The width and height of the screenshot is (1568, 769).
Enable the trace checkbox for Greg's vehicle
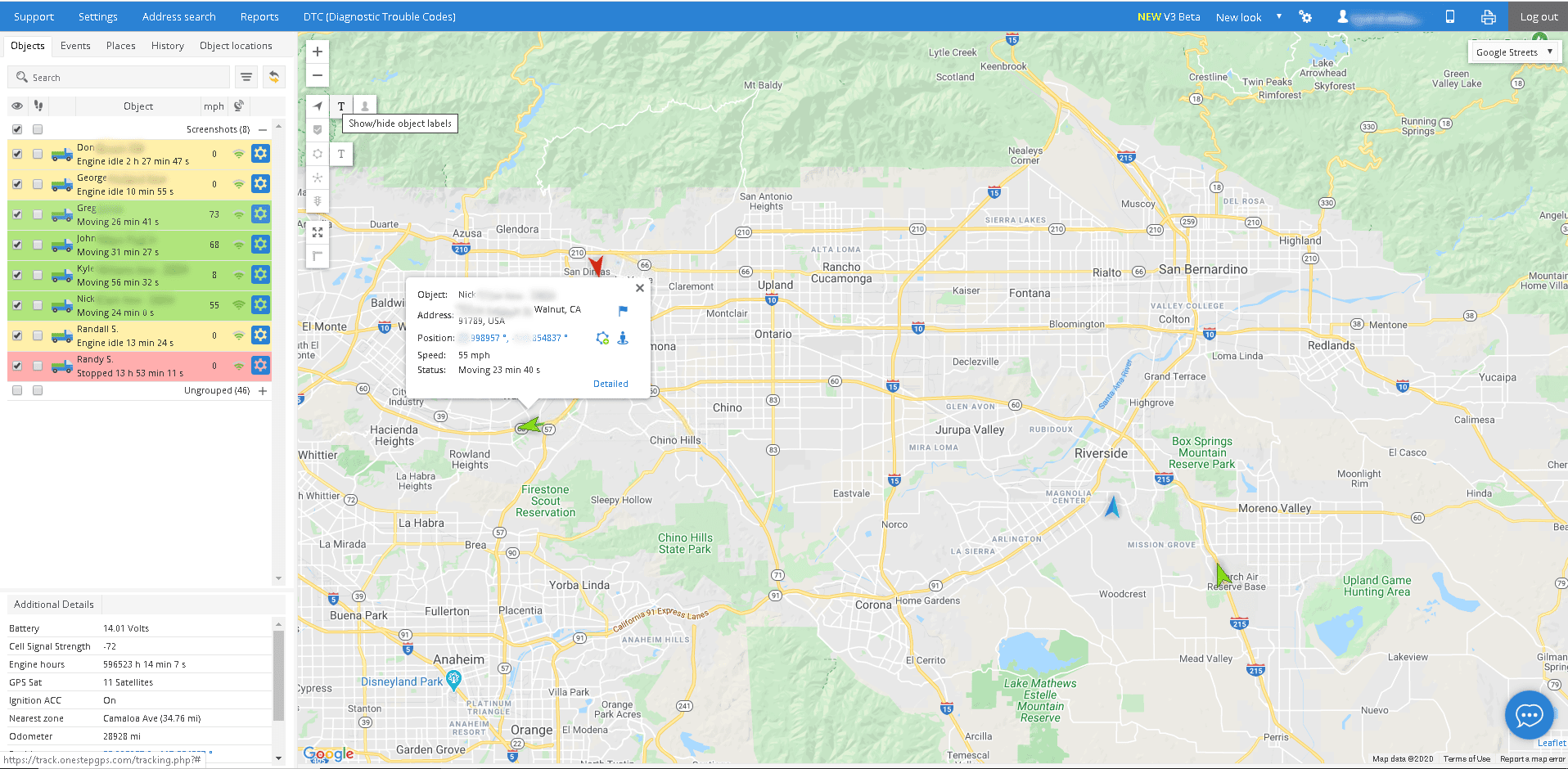click(x=37, y=214)
